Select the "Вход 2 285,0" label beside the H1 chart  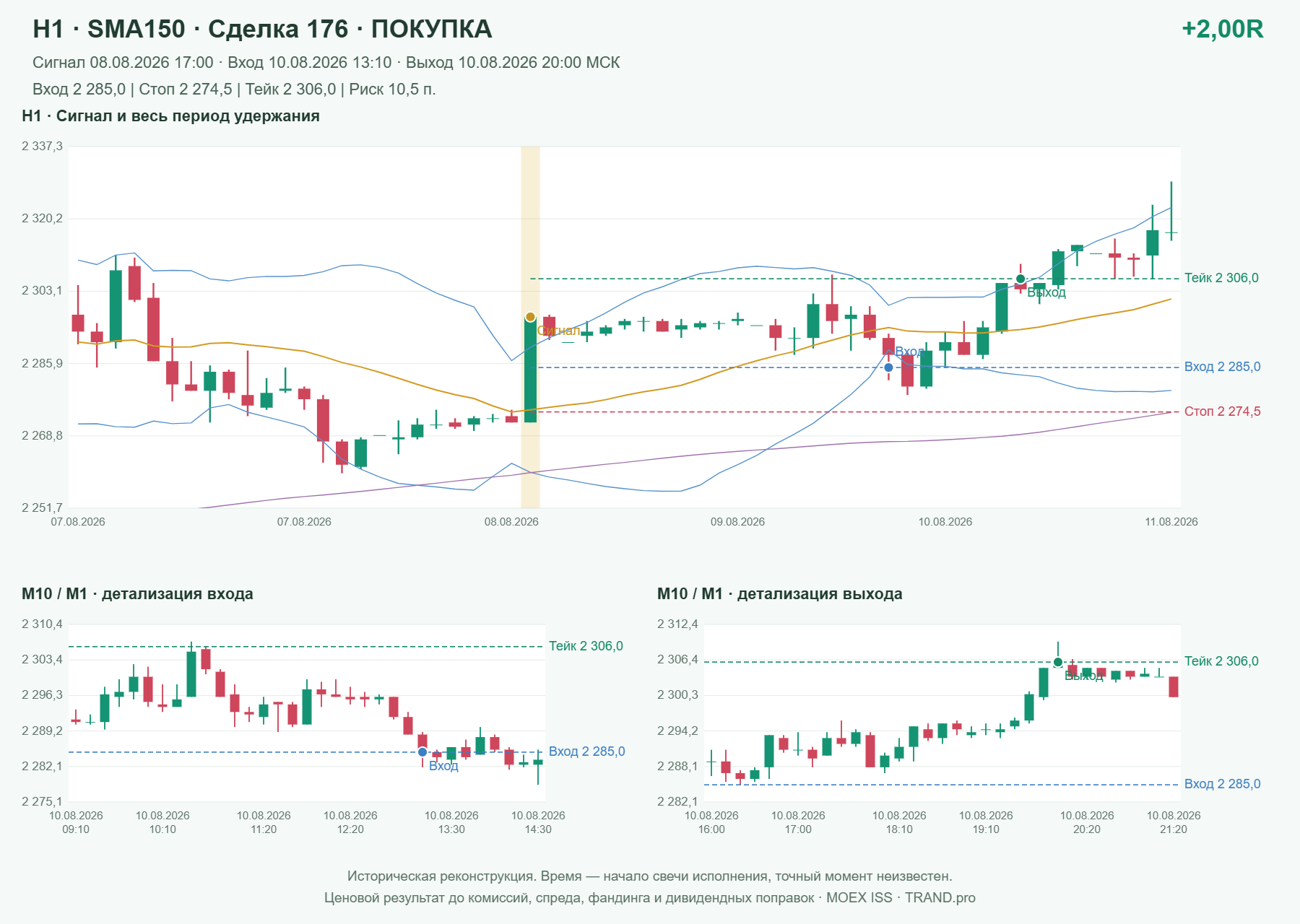(x=1222, y=367)
